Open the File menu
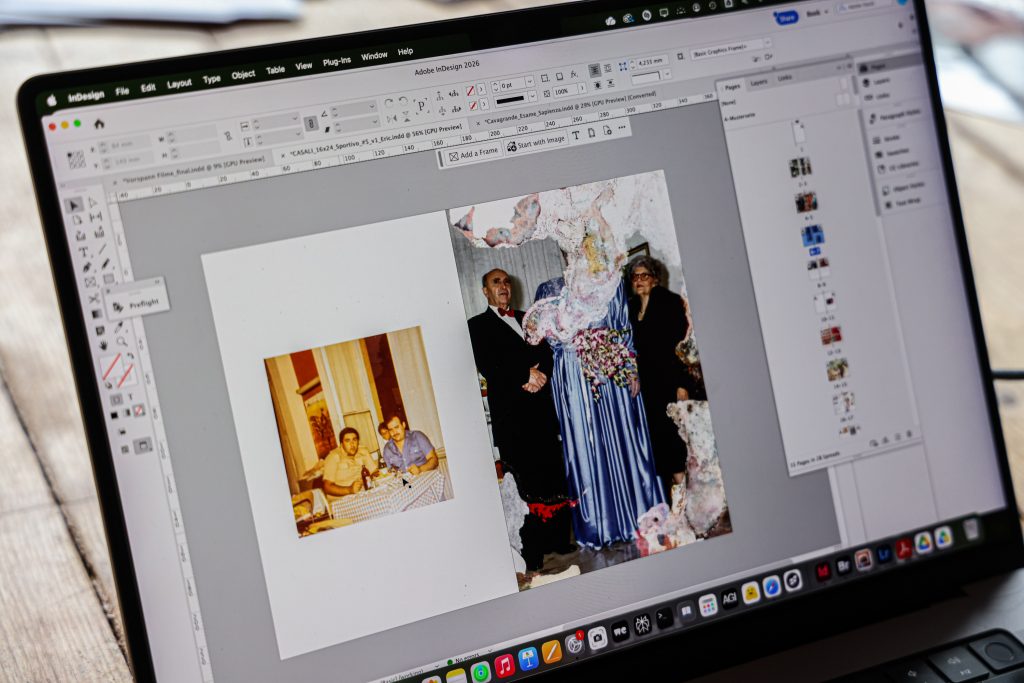1024x683 pixels. 122,91
